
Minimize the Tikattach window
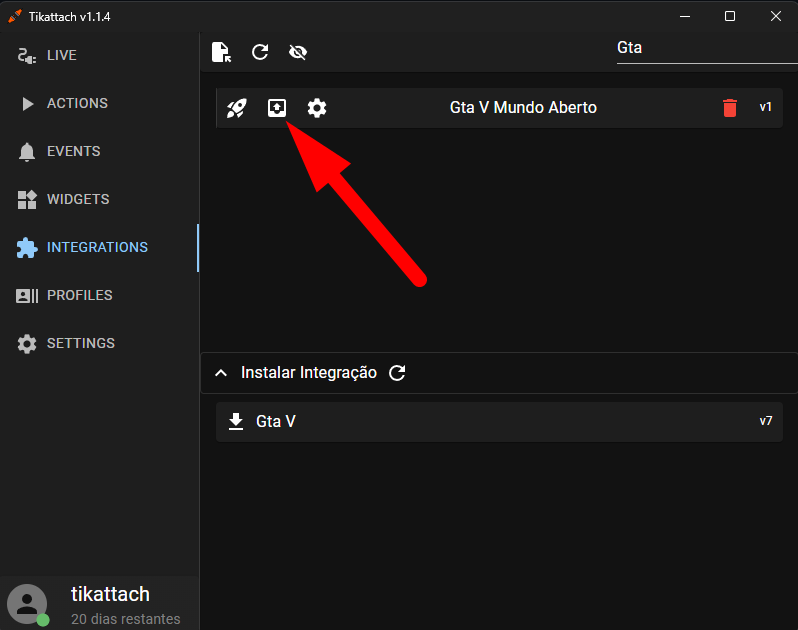pos(685,16)
